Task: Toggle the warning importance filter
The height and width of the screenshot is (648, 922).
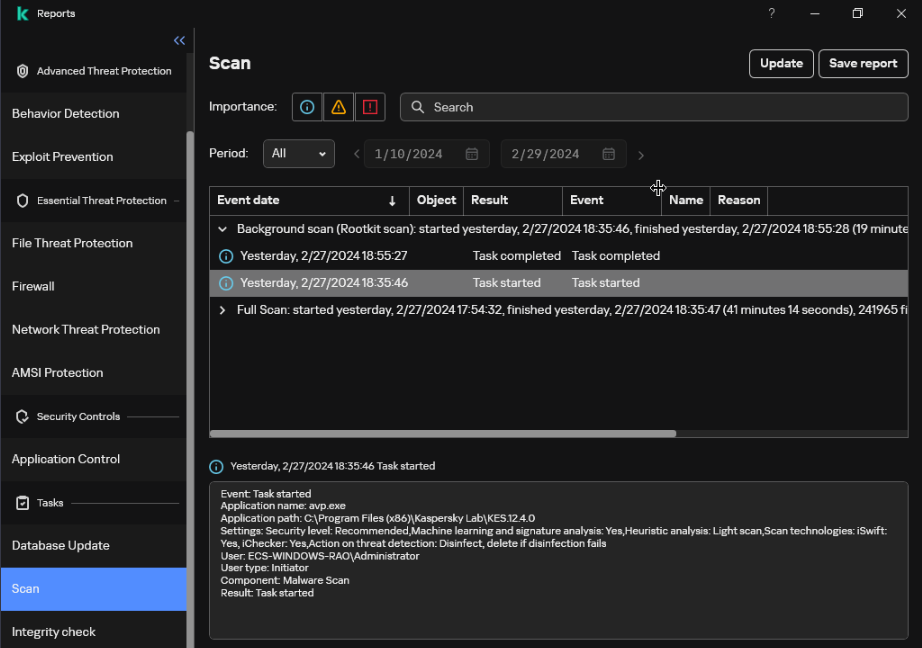Action: coord(339,107)
